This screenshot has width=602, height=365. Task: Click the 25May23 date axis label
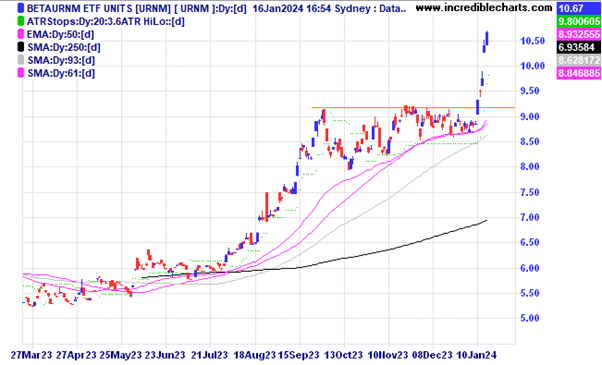(121, 355)
